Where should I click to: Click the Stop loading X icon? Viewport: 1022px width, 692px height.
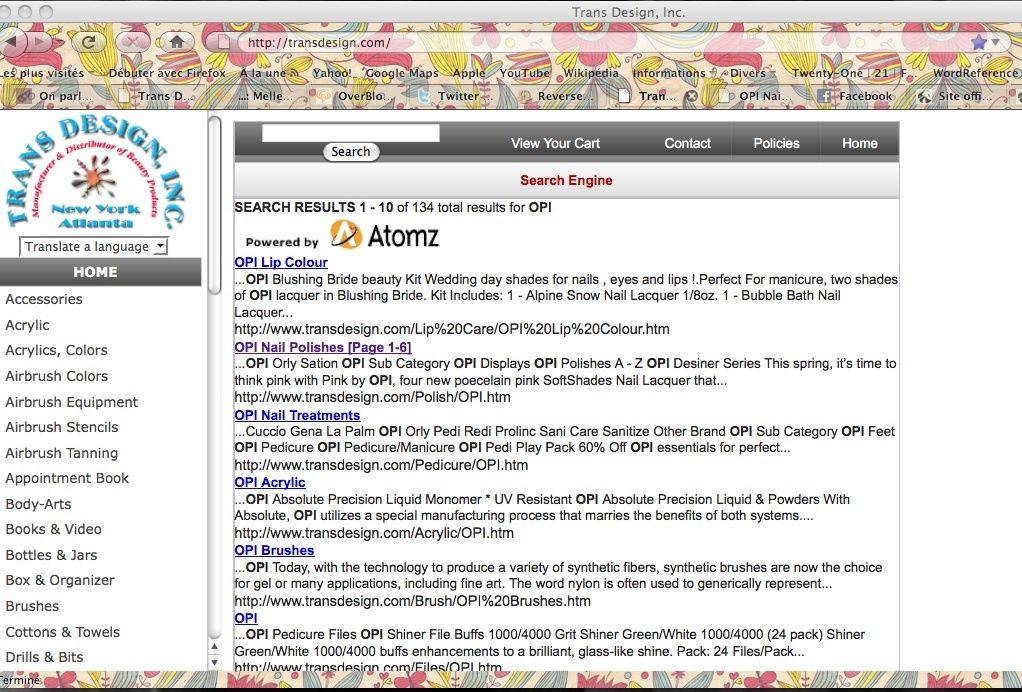[132, 42]
